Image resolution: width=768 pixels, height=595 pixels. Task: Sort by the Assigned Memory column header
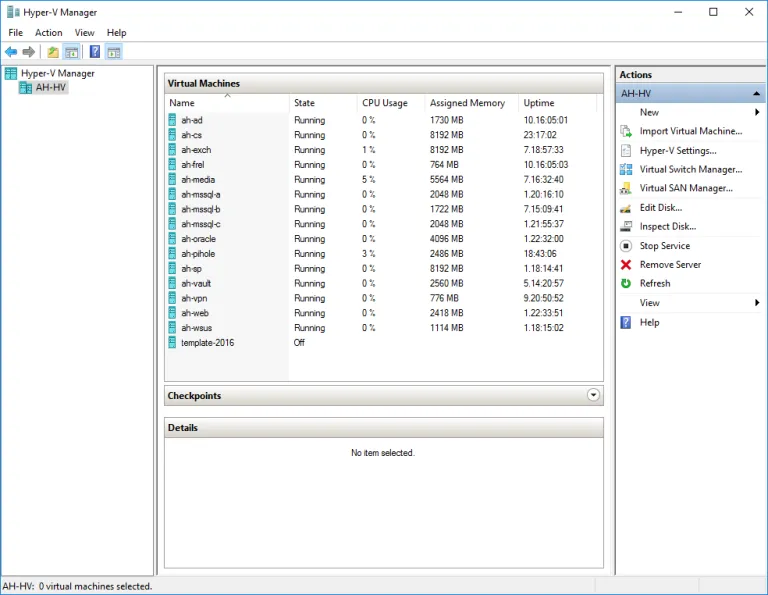(x=472, y=103)
